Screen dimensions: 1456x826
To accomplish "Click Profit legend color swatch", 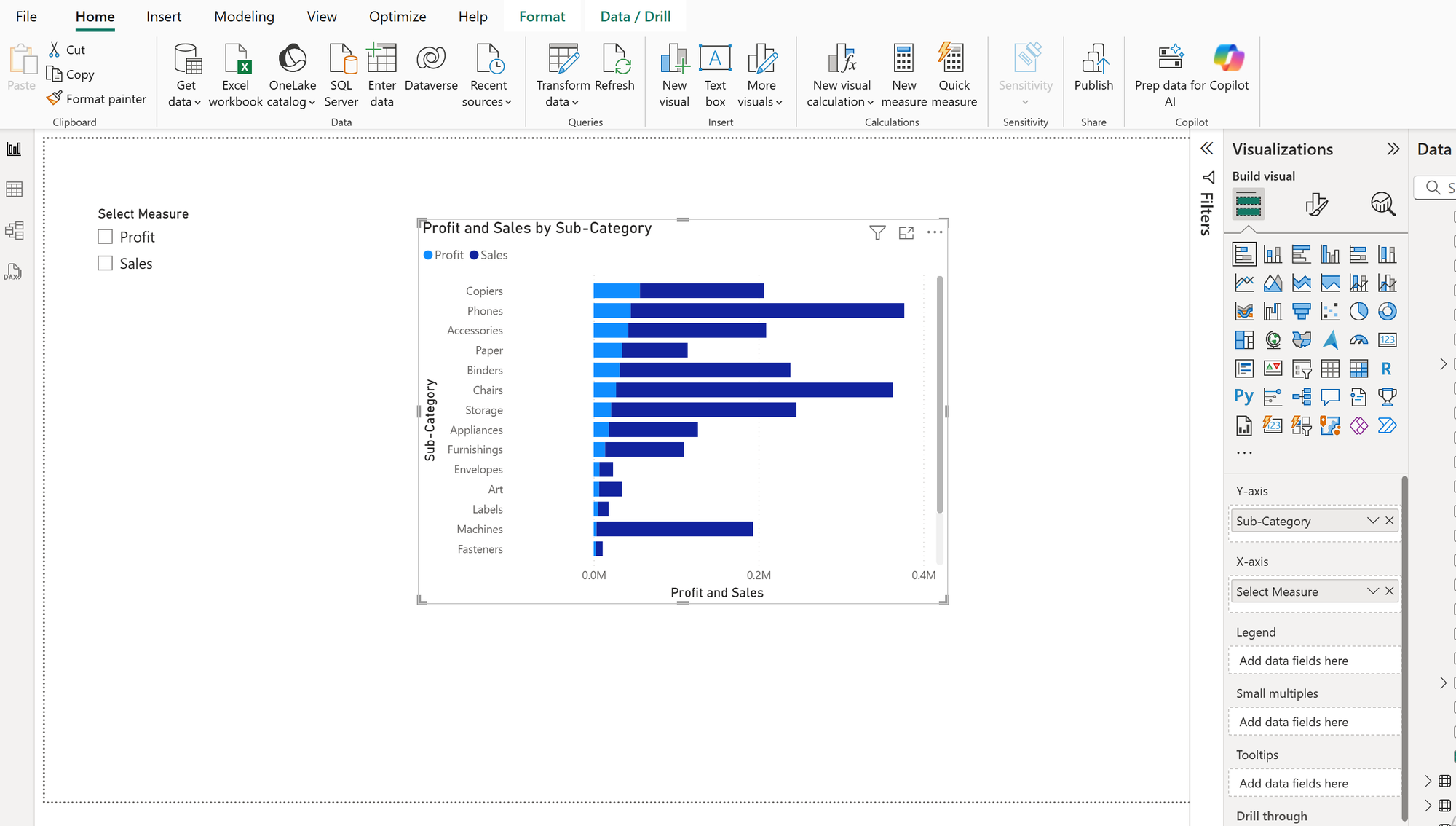I will point(428,255).
